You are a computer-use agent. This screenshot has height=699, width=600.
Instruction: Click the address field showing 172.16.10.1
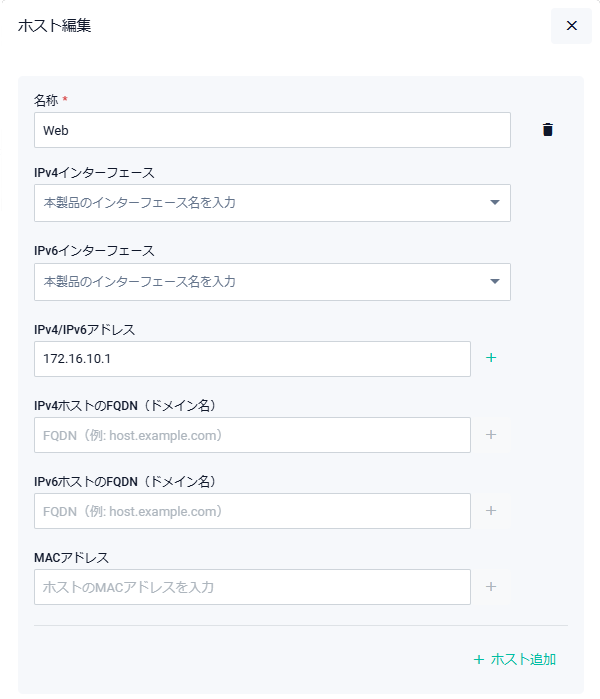[252, 359]
